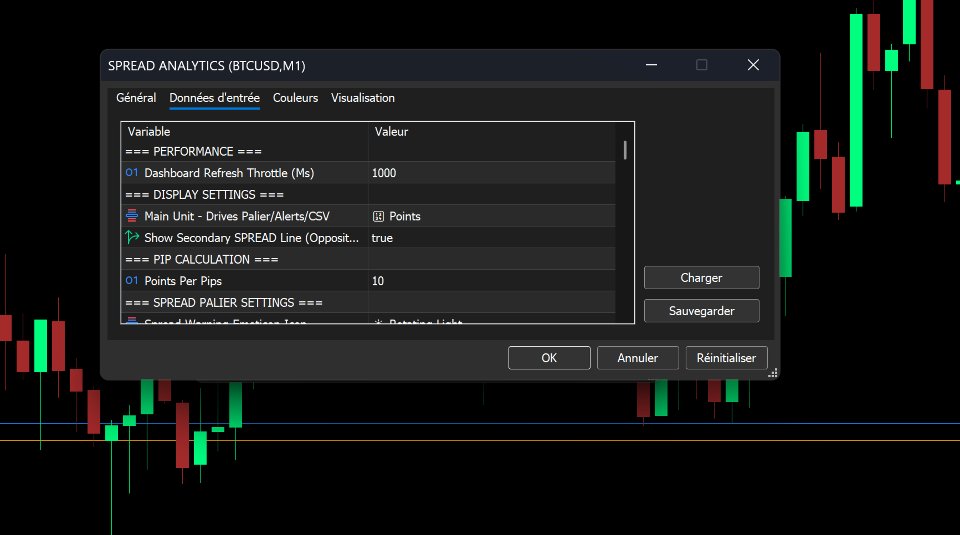Go to the Visualisation tab

pos(362,98)
